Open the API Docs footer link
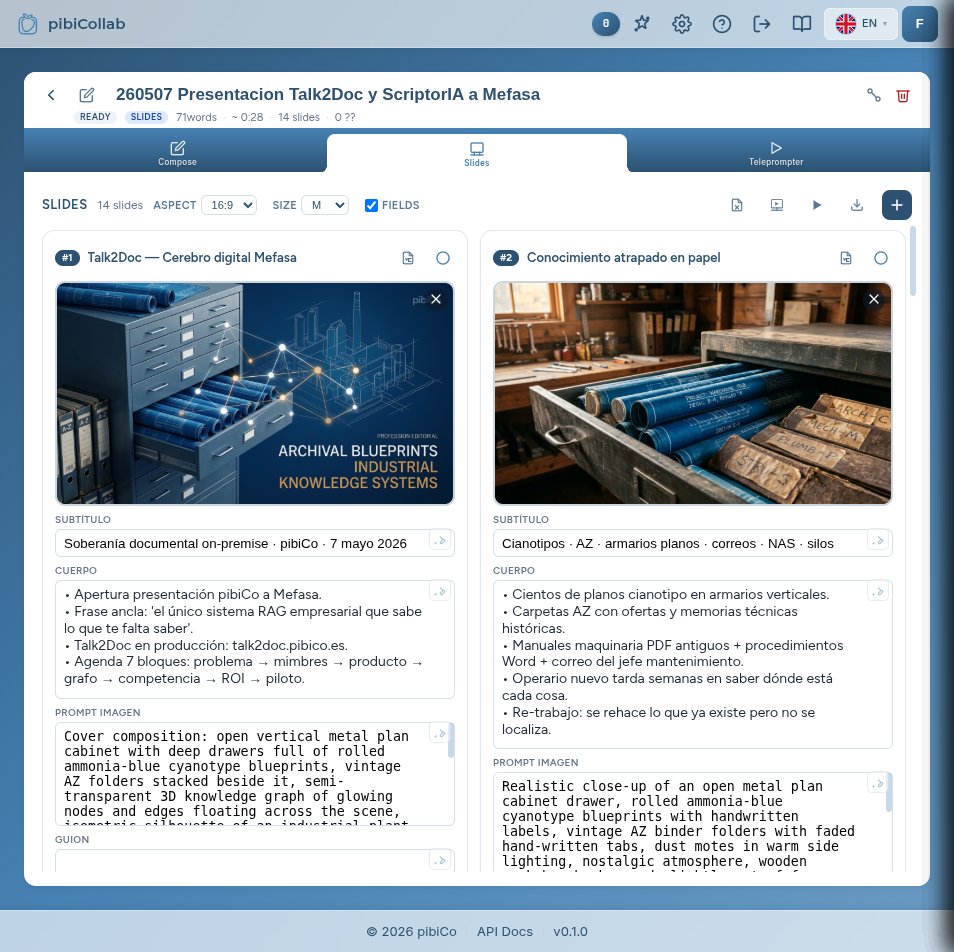The height and width of the screenshot is (952, 954). click(x=504, y=931)
